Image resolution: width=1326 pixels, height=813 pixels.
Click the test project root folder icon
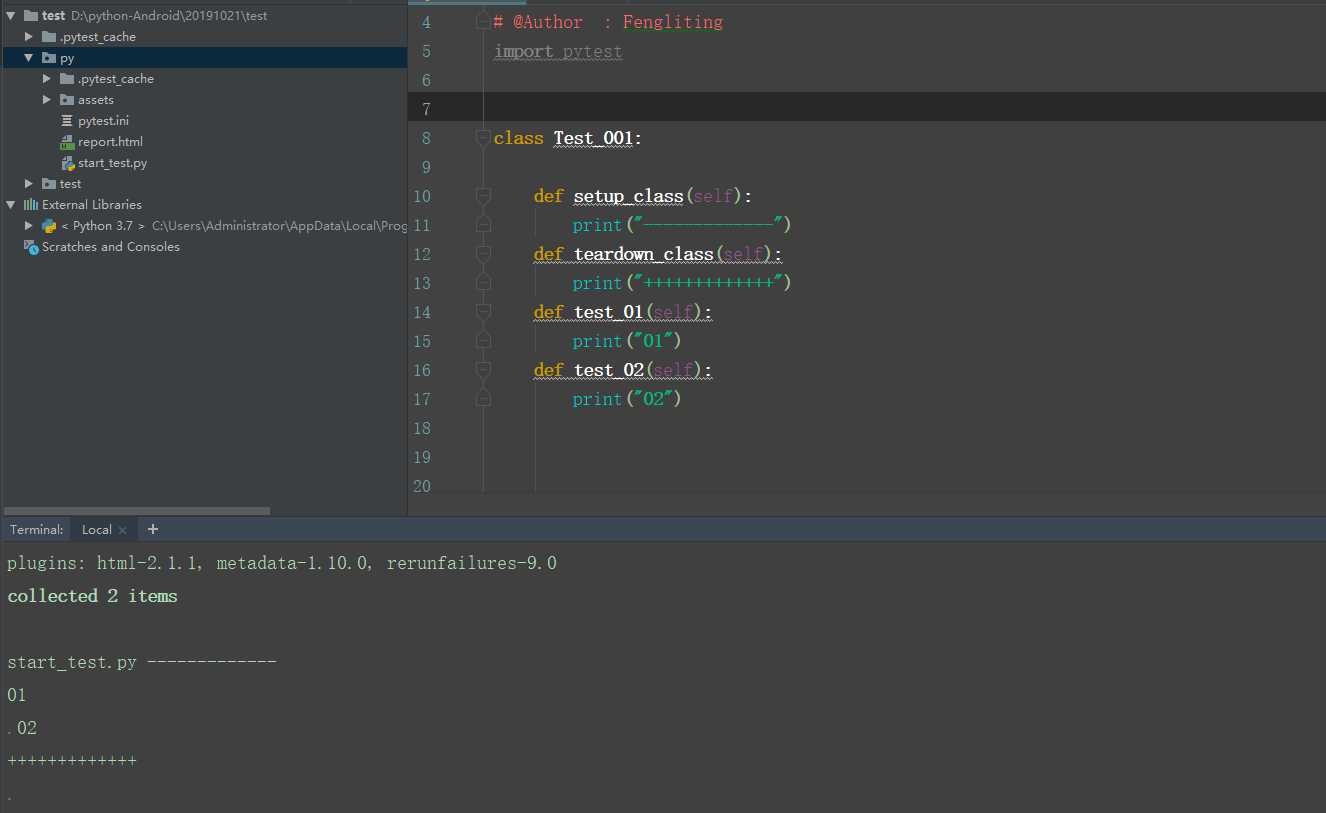coord(31,15)
